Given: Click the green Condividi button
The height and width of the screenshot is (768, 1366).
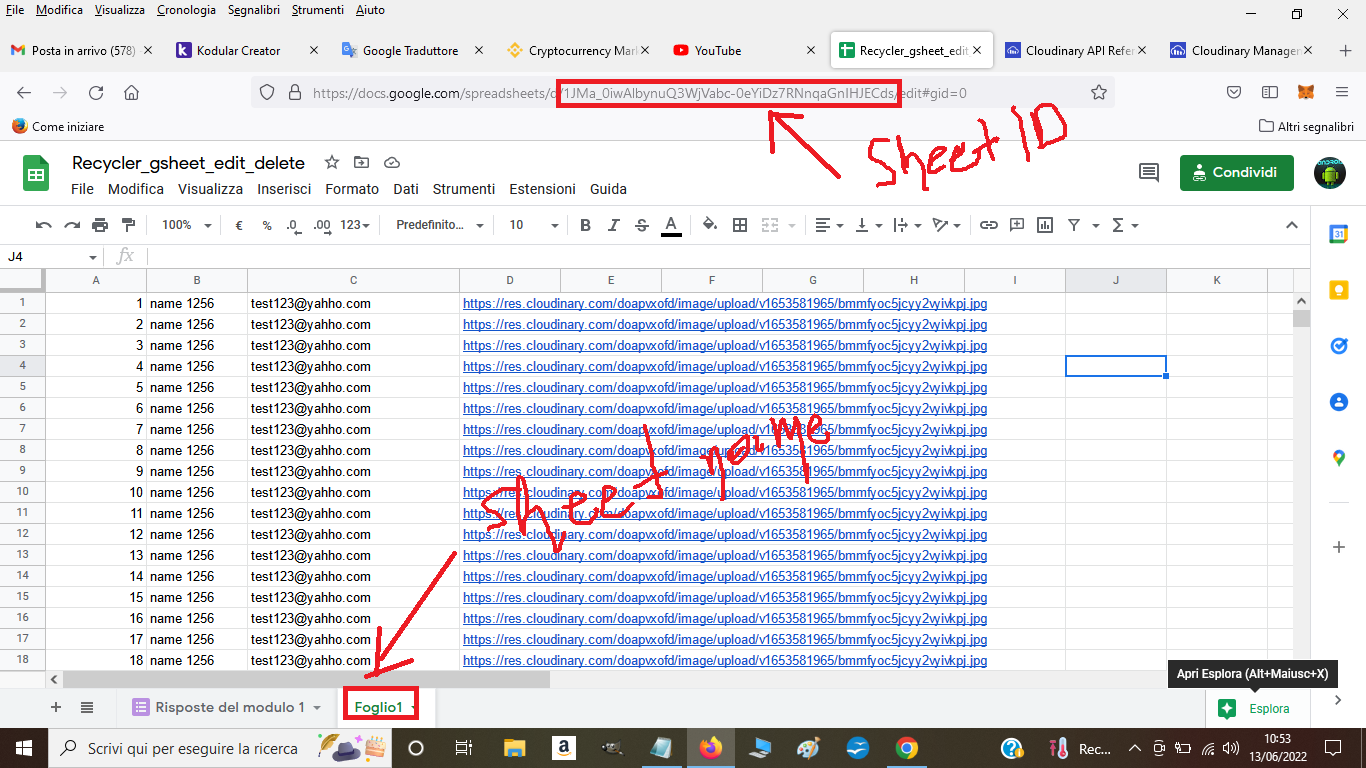Looking at the screenshot, I should [x=1236, y=172].
